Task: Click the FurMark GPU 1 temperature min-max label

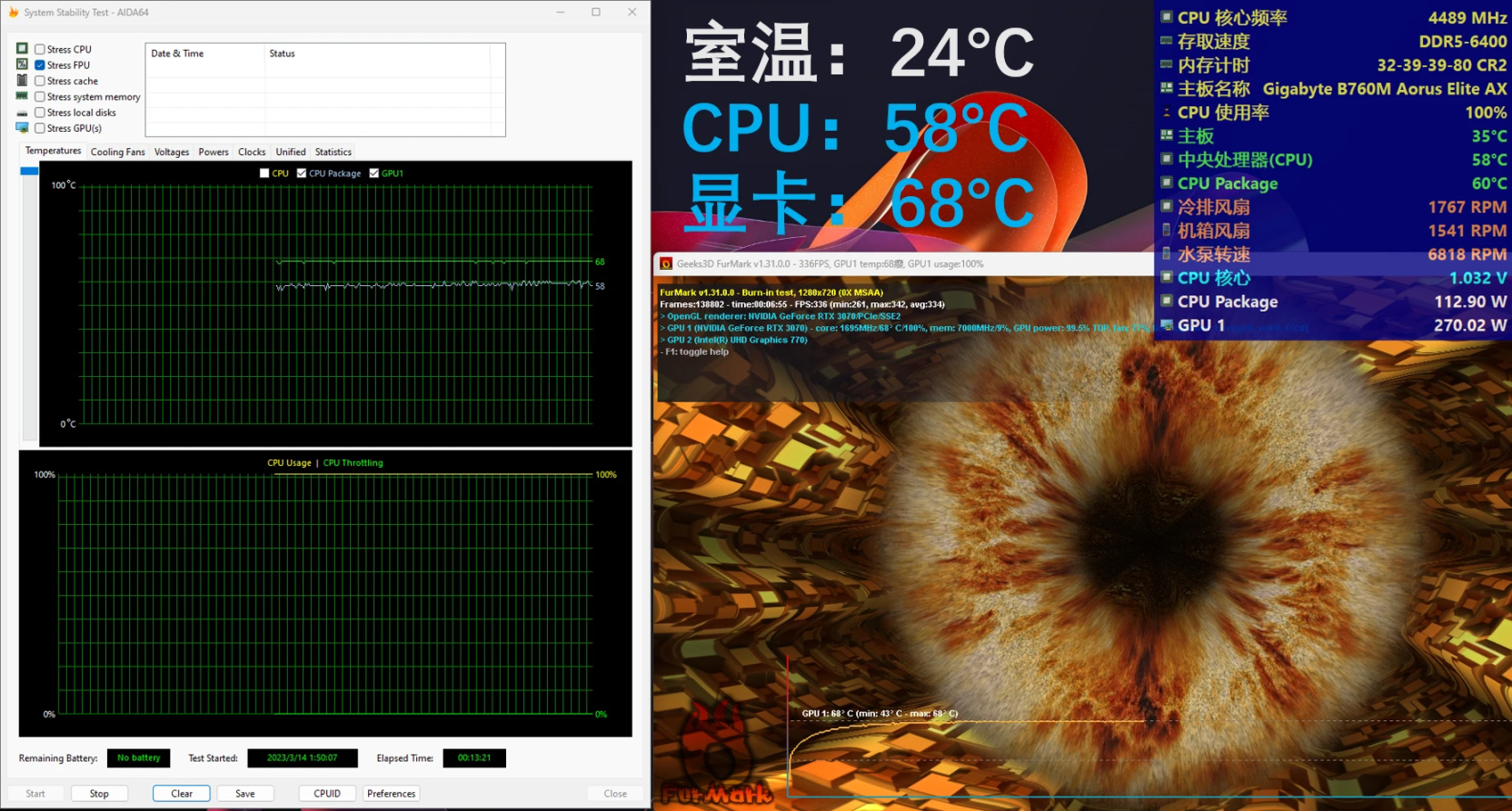Action: 880,714
